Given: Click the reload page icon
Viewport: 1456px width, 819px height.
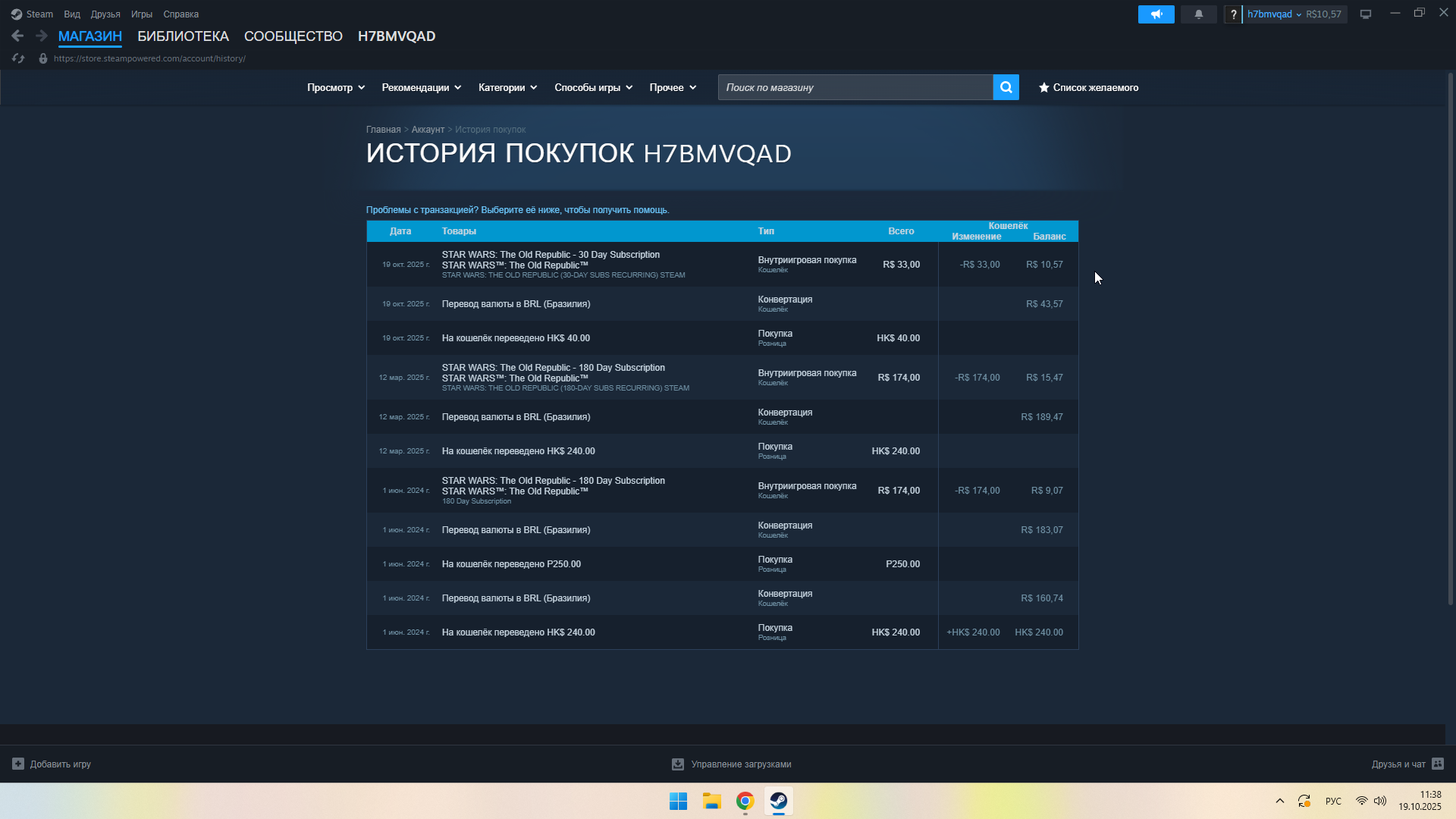Looking at the screenshot, I should tap(18, 58).
